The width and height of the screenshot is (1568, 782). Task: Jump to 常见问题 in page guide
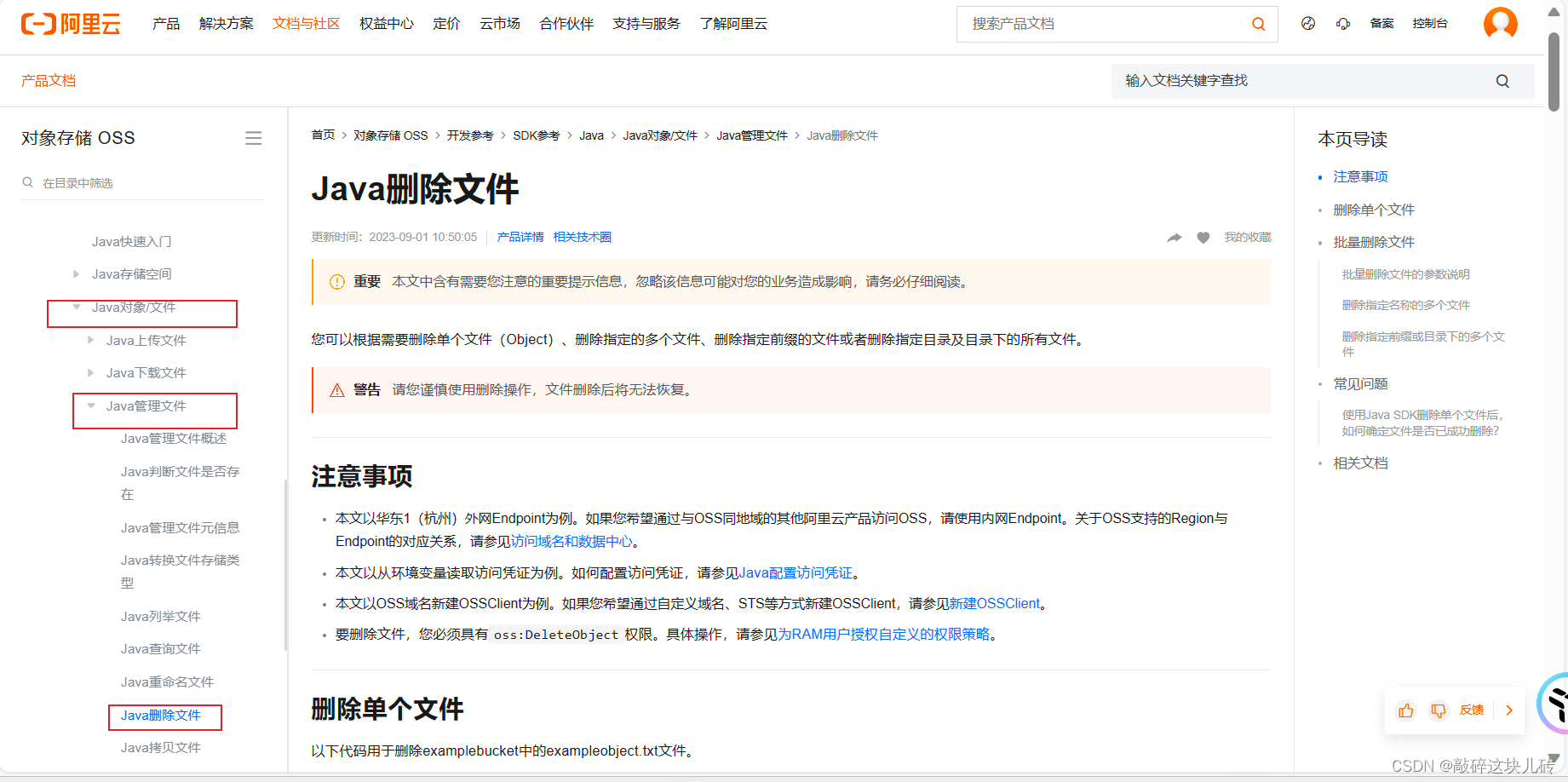tap(1360, 384)
